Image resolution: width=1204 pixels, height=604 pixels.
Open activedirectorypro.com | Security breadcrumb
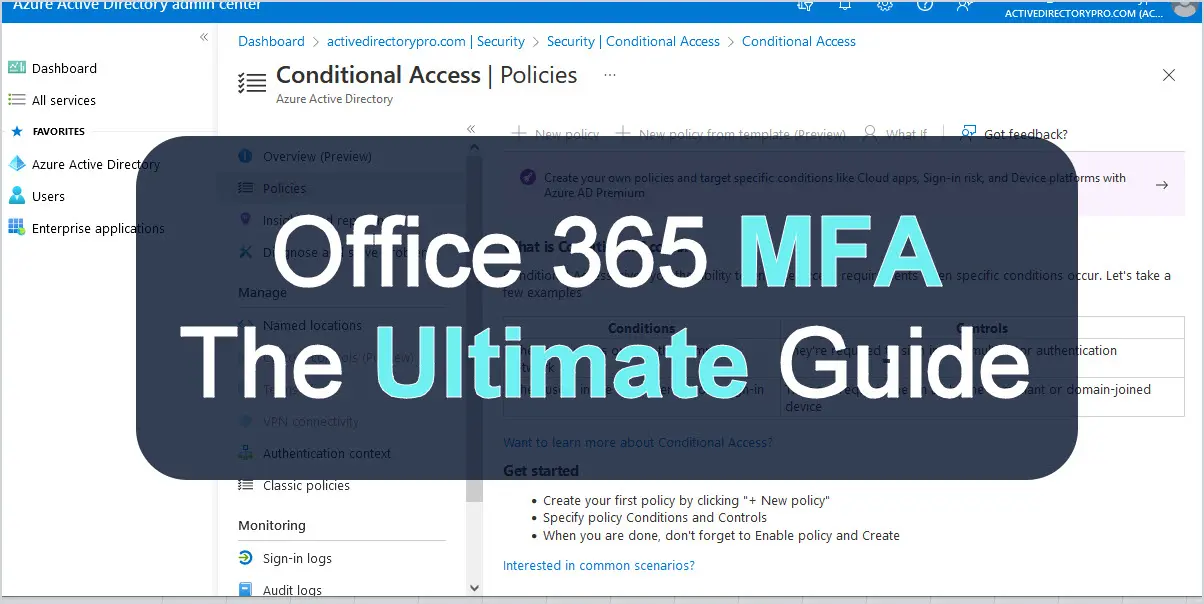pyautogui.click(x=426, y=41)
